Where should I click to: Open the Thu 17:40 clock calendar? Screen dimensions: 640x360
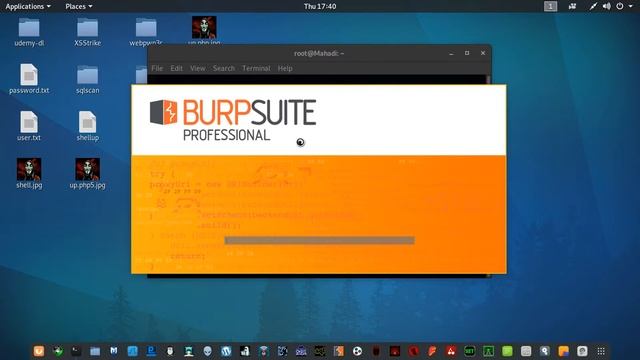[x=320, y=6]
